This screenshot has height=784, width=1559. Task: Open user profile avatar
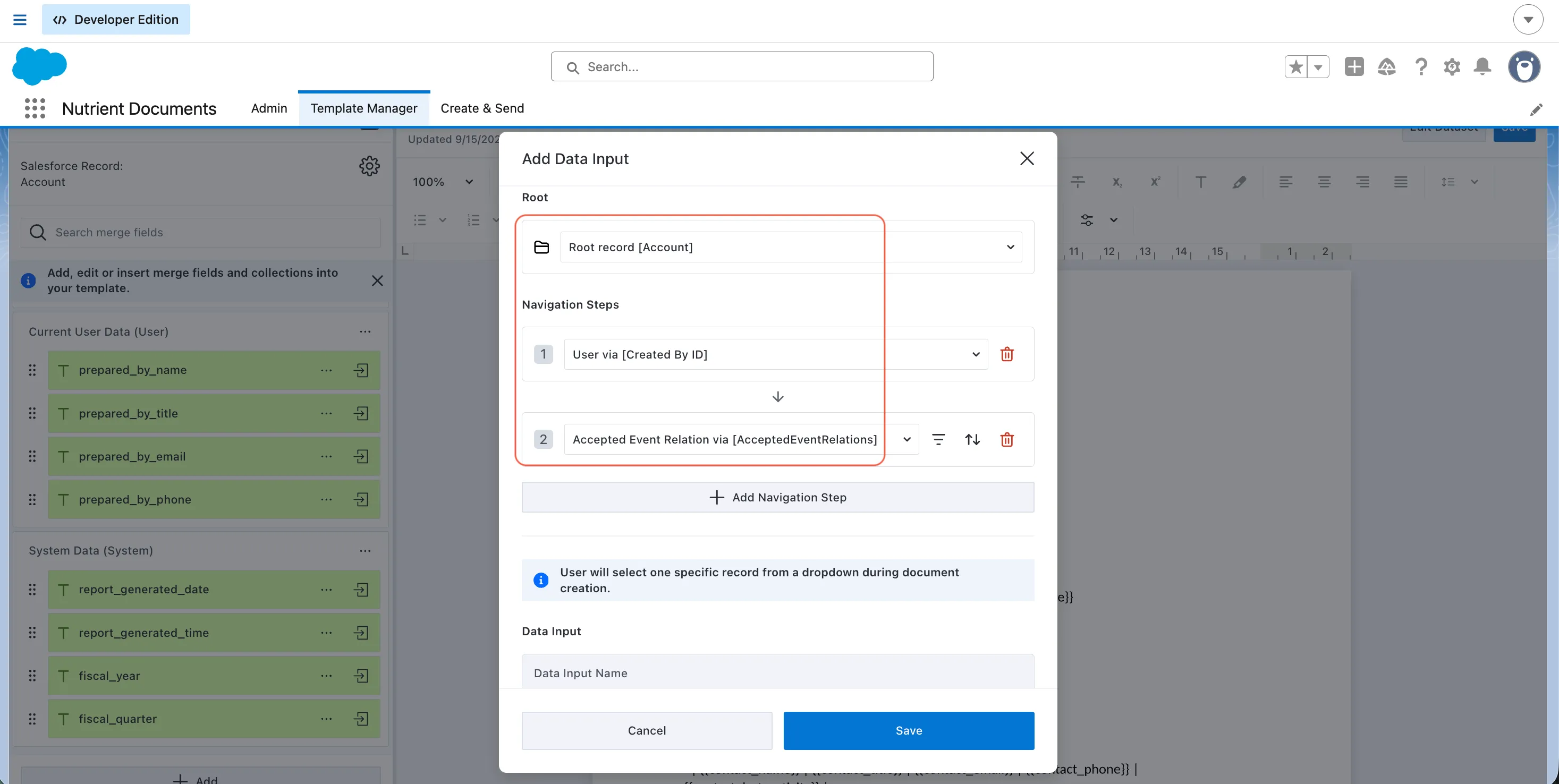click(1524, 66)
